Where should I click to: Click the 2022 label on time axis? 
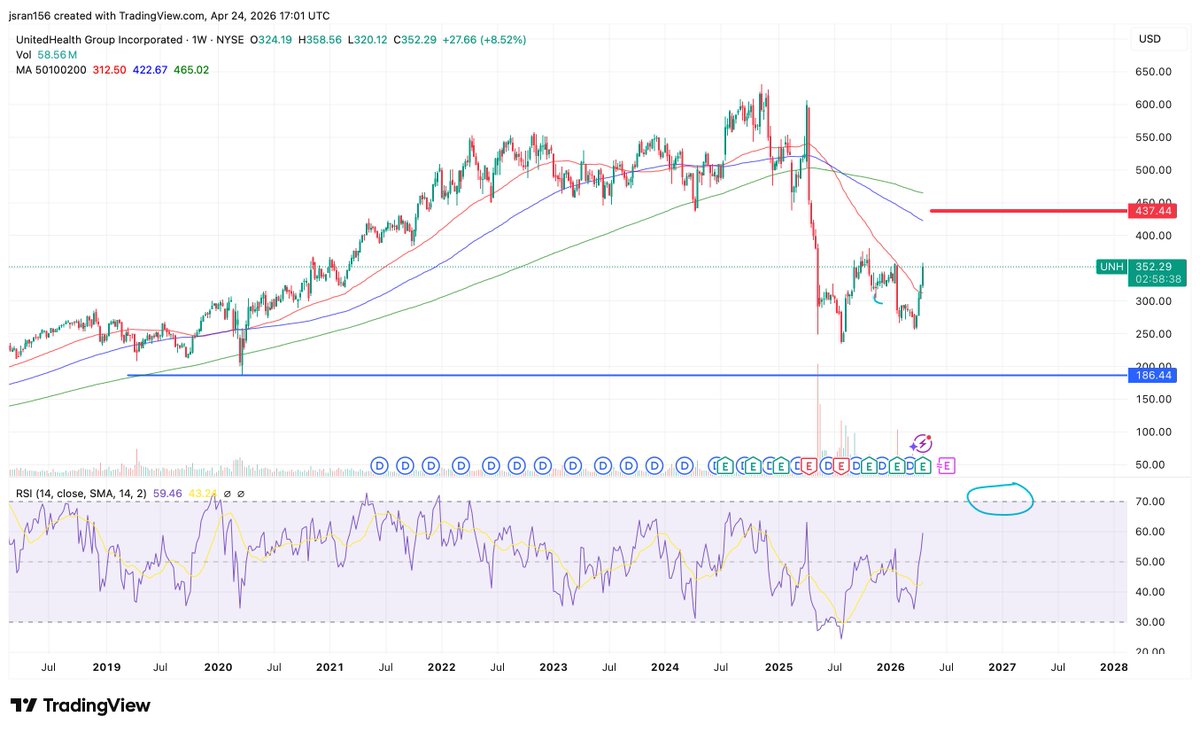441,666
